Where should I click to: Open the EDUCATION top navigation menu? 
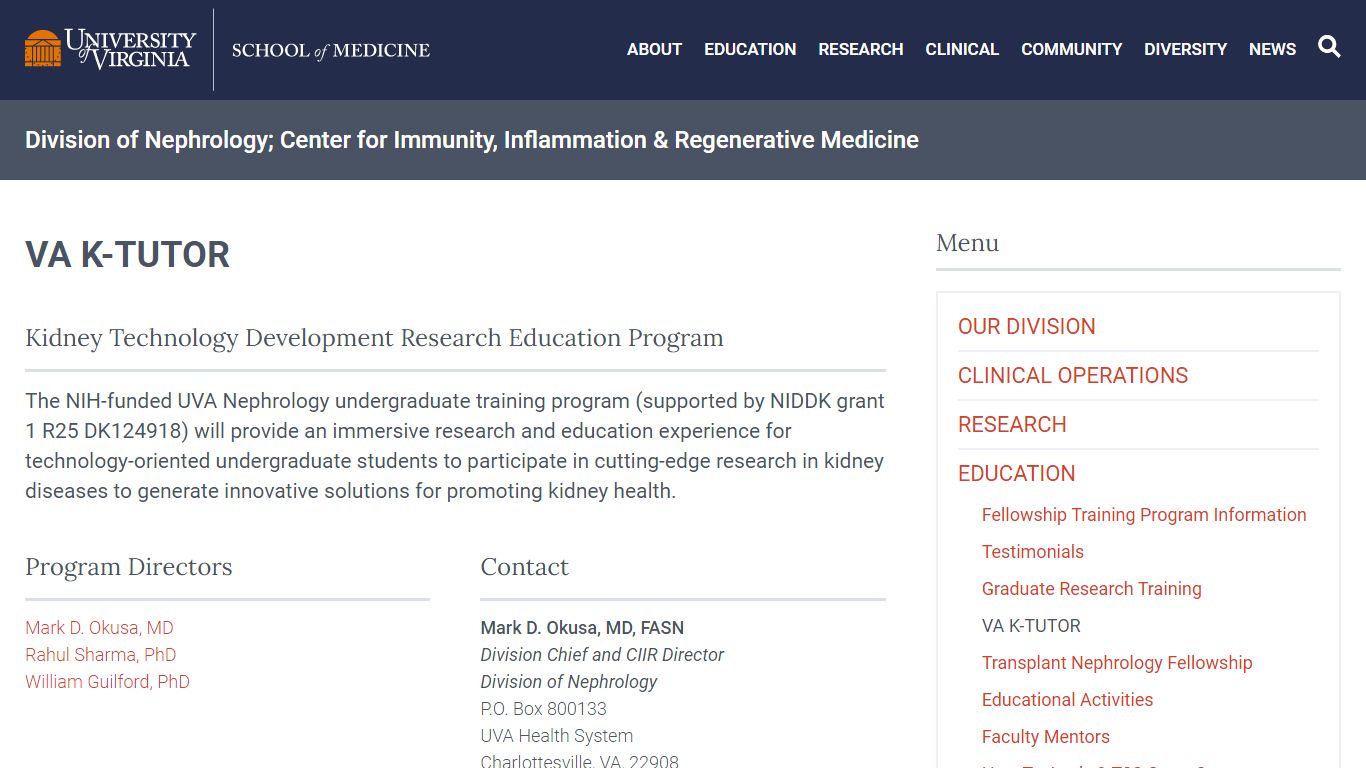tap(750, 49)
